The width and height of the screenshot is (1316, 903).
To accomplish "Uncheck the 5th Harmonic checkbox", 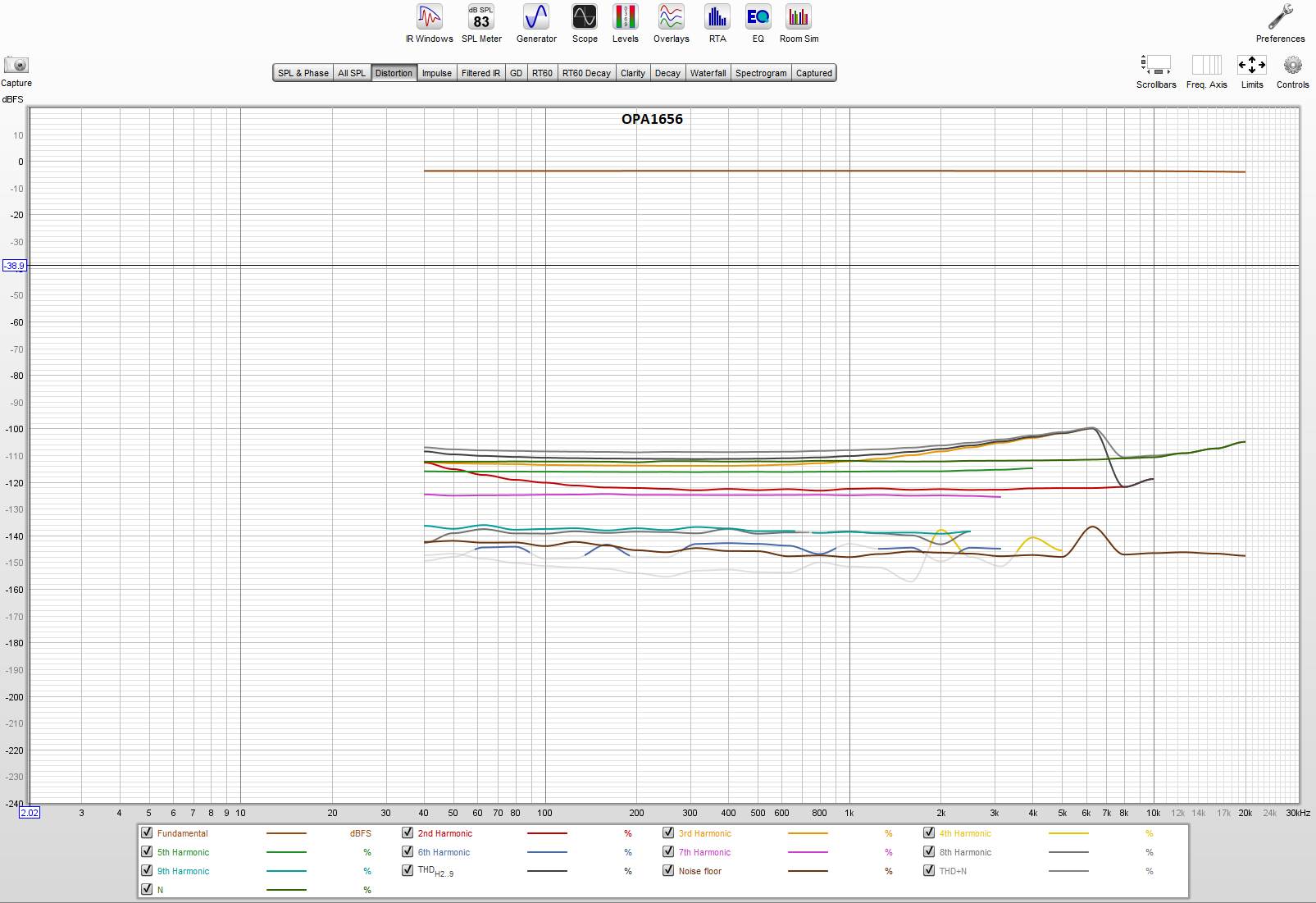I will coord(147,851).
